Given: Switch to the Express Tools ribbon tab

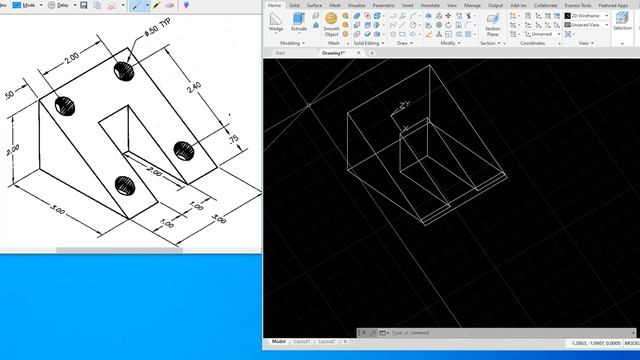Looking at the screenshot, I should click(x=578, y=5).
